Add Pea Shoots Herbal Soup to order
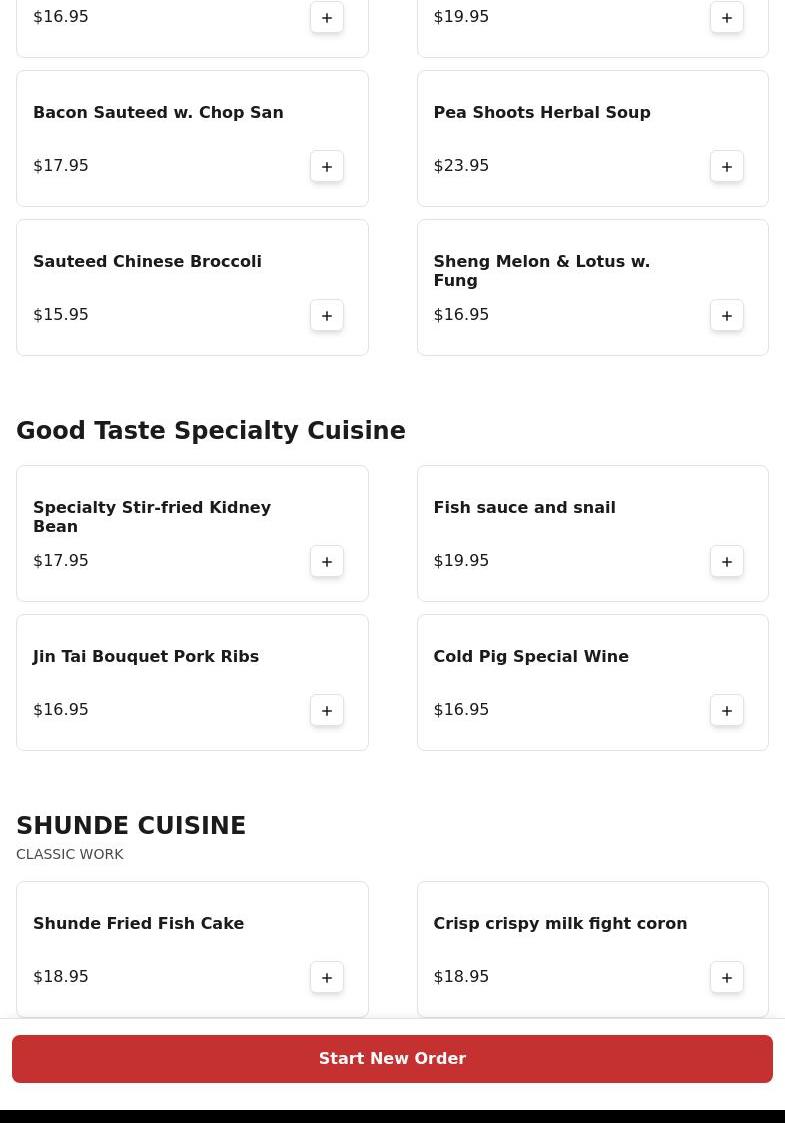This screenshot has width=785, height=1123. click(727, 166)
